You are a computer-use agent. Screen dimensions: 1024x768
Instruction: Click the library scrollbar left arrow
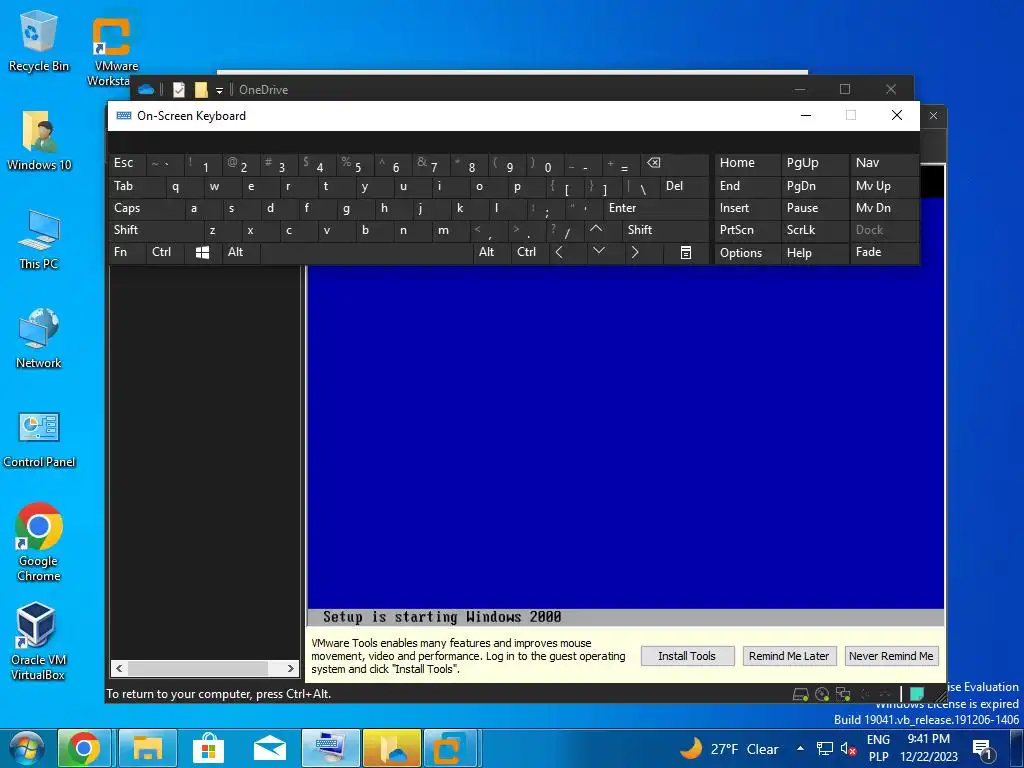tap(119, 668)
